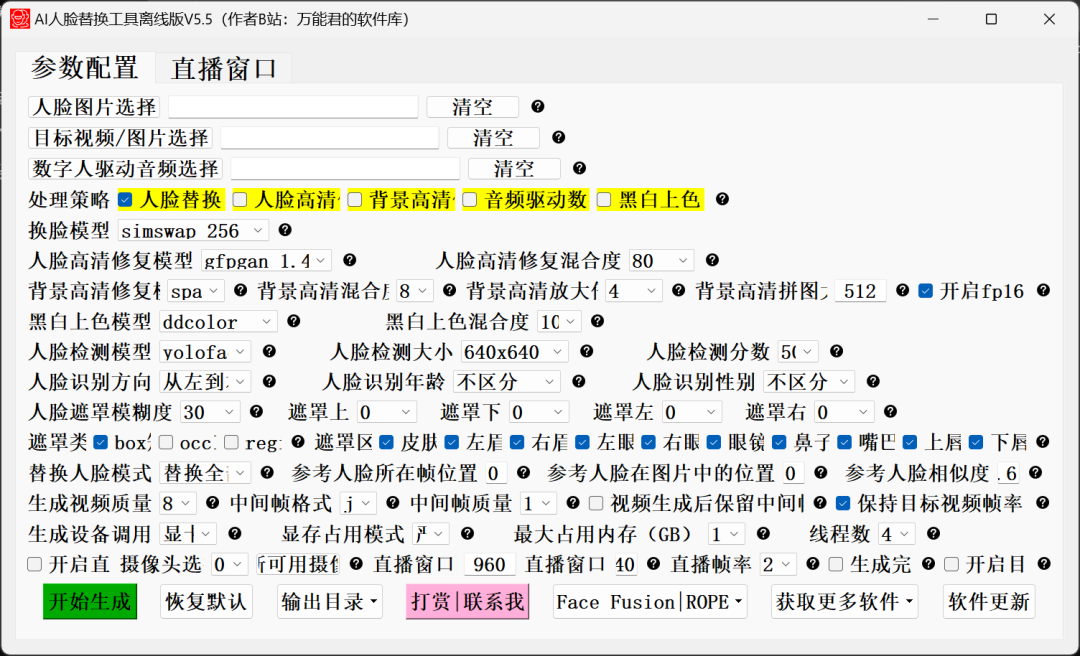Image resolution: width=1080 pixels, height=656 pixels.
Task: Open the 640x640 detection size dropdown
Action: [x=515, y=351]
